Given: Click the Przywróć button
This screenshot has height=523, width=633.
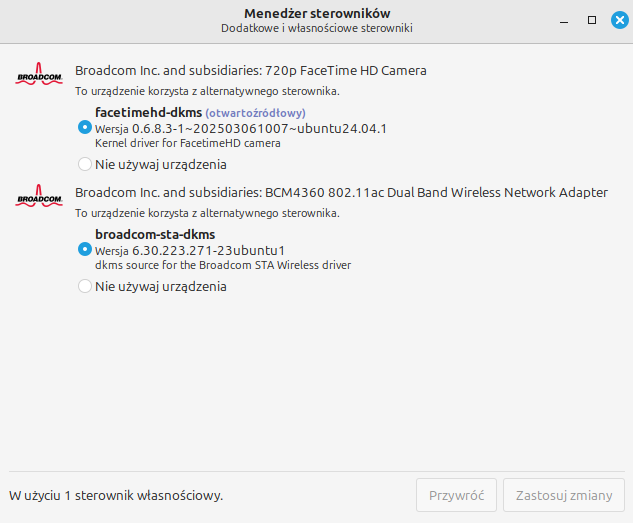Looking at the screenshot, I should (x=456, y=495).
